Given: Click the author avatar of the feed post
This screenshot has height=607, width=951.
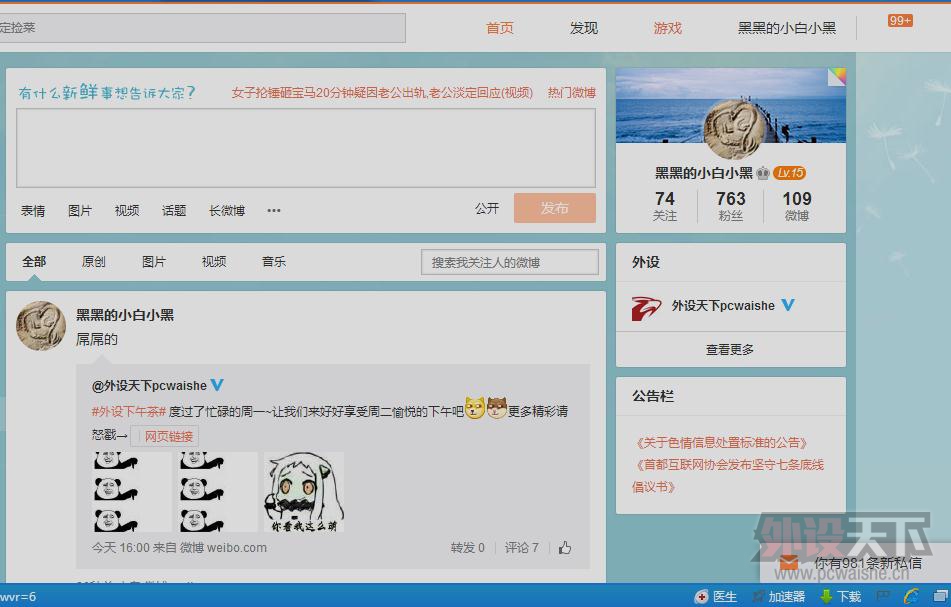Looking at the screenshot, I should (41, 326).
